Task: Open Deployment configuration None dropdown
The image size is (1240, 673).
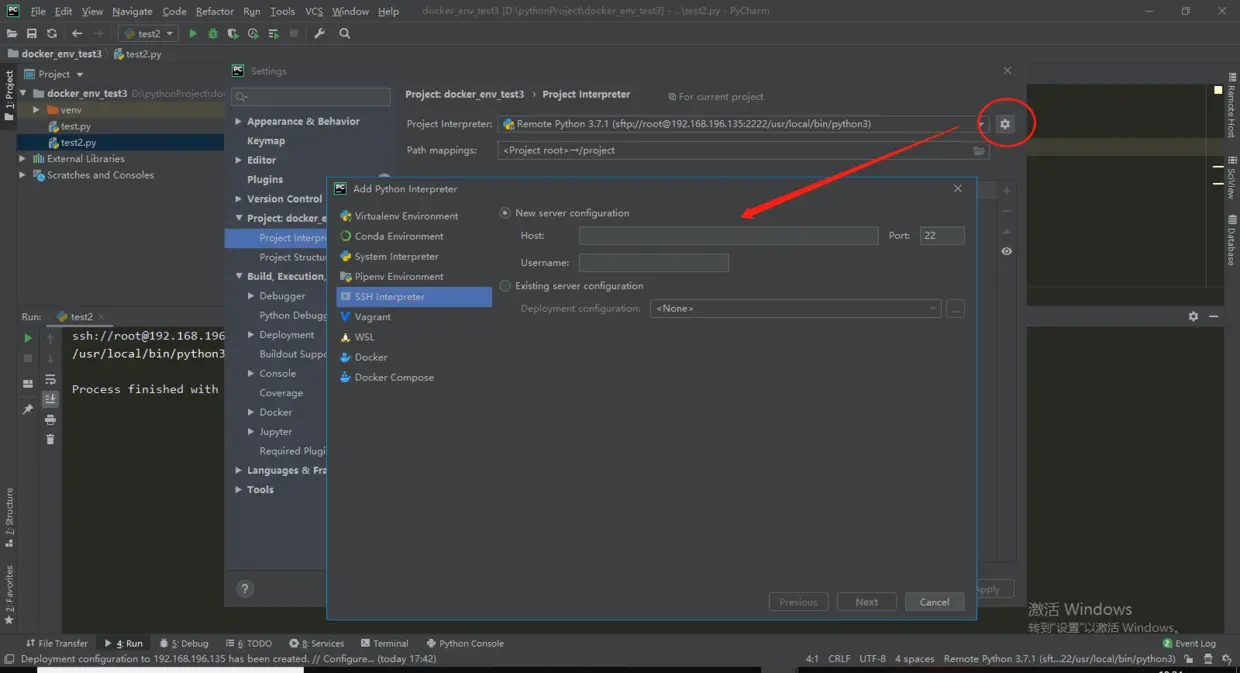Action: 795,308
